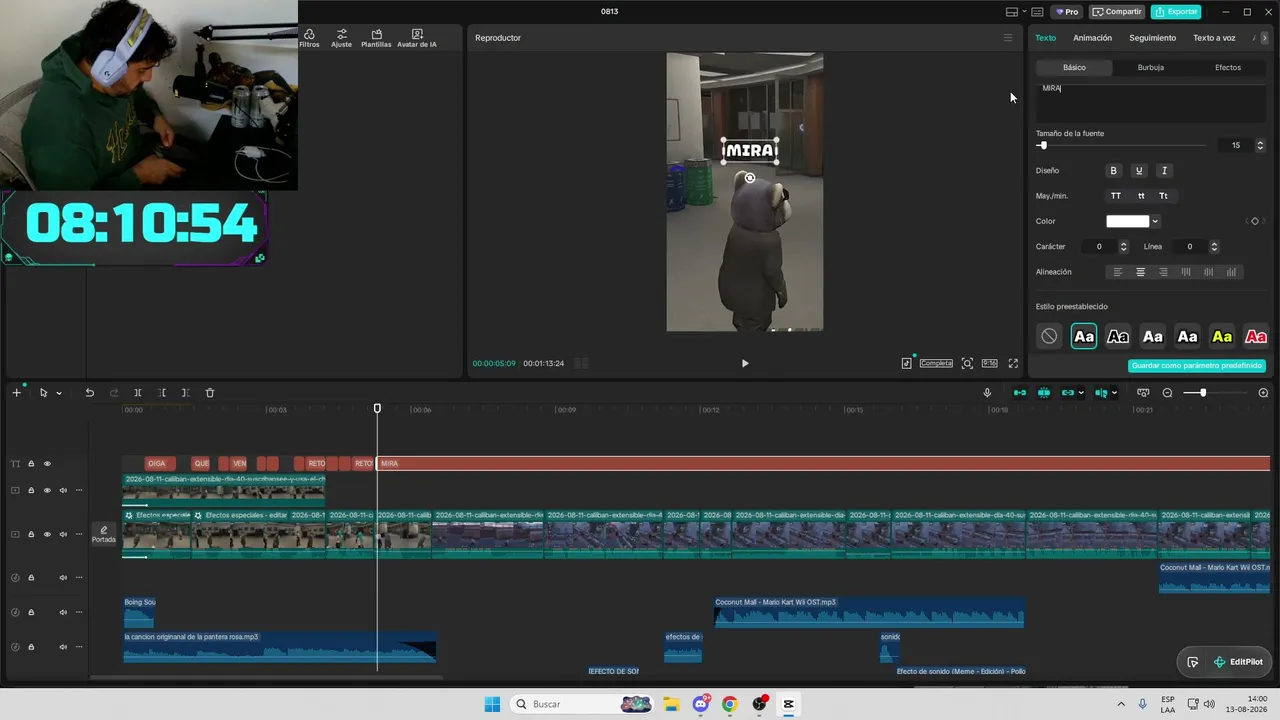This screenshot has width=1280, height=720.
Task: Zoom in the timeline with the plus icon
Action: coord(1263,393)
